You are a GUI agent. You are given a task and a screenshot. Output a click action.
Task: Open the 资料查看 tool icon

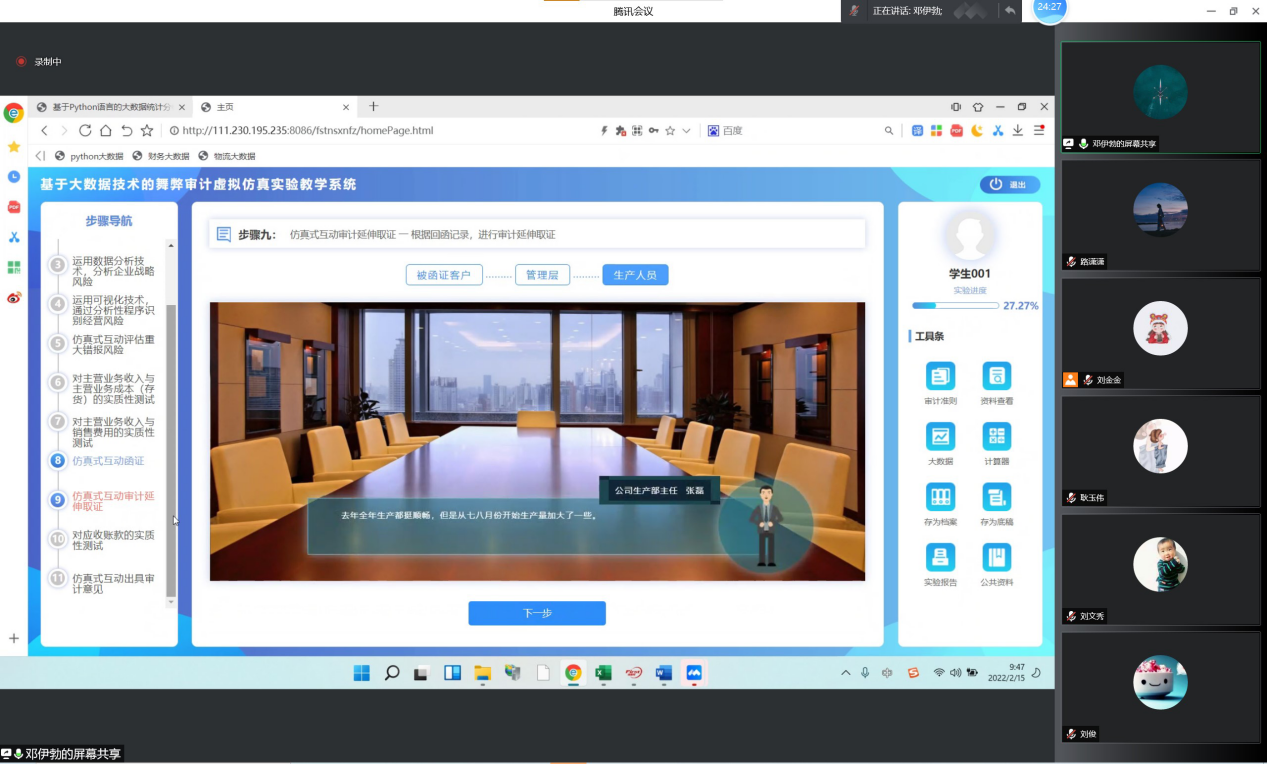996,377
